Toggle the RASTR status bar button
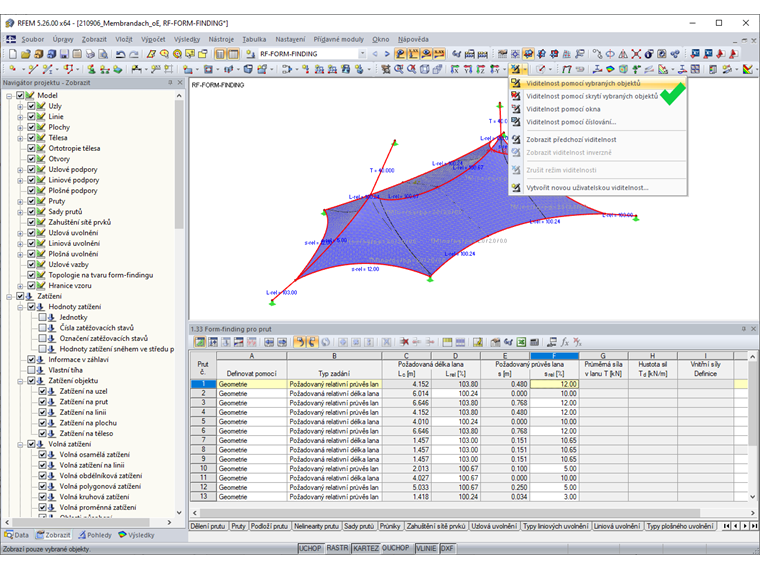 (337, 548)
